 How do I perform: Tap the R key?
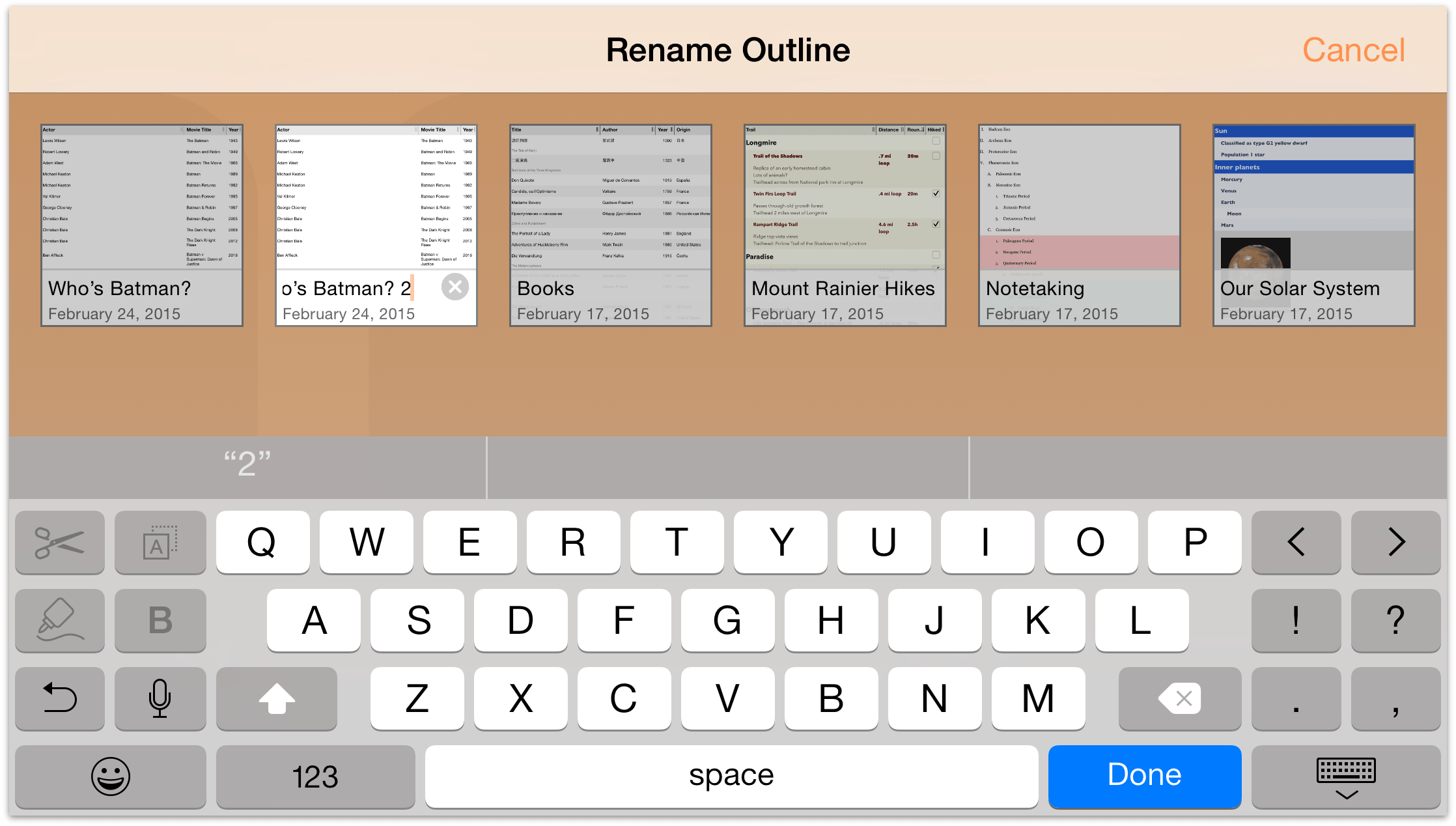tap(573, 542)
